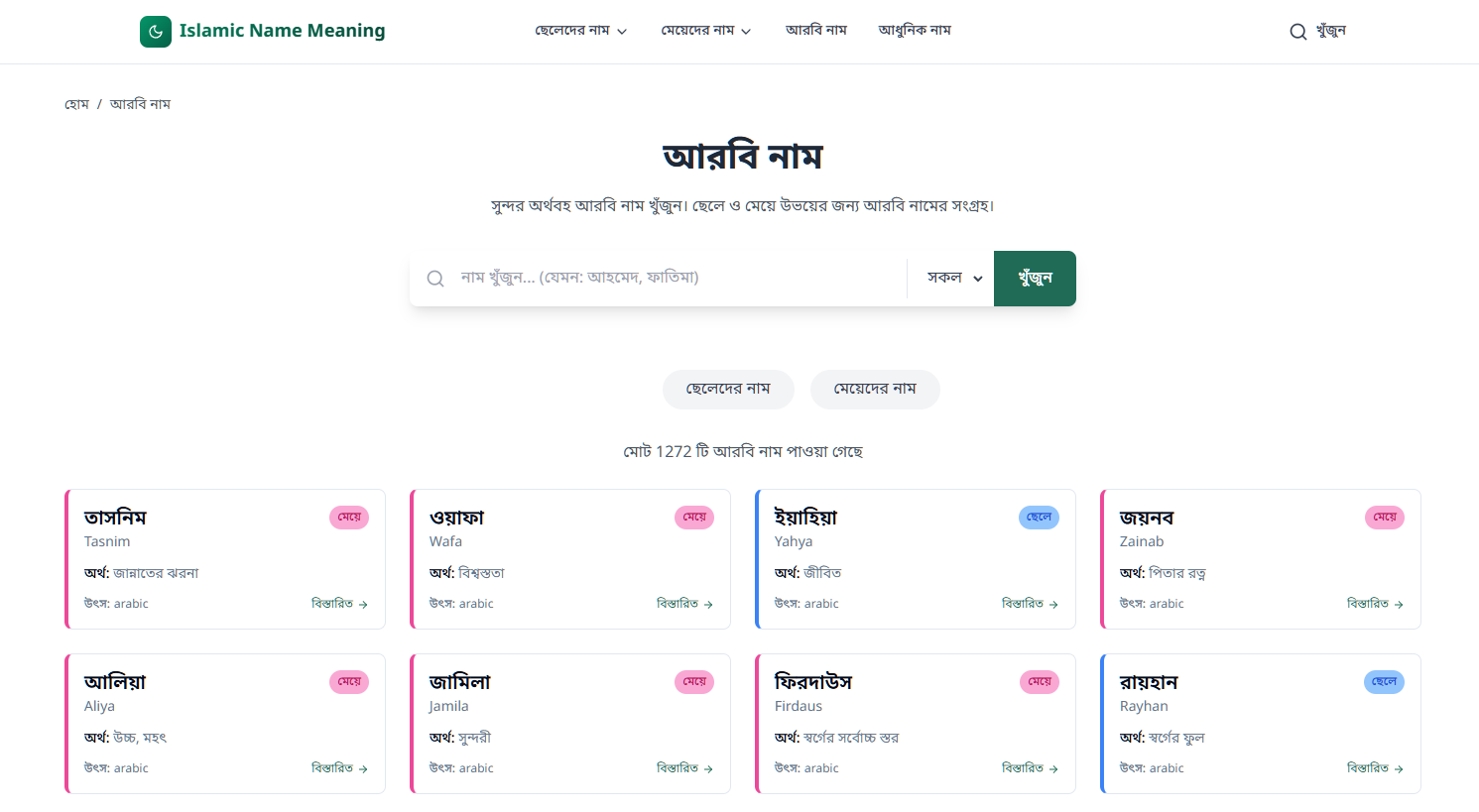Toggle the ছেলেদের নাম filter pill

tap(728, 390)
